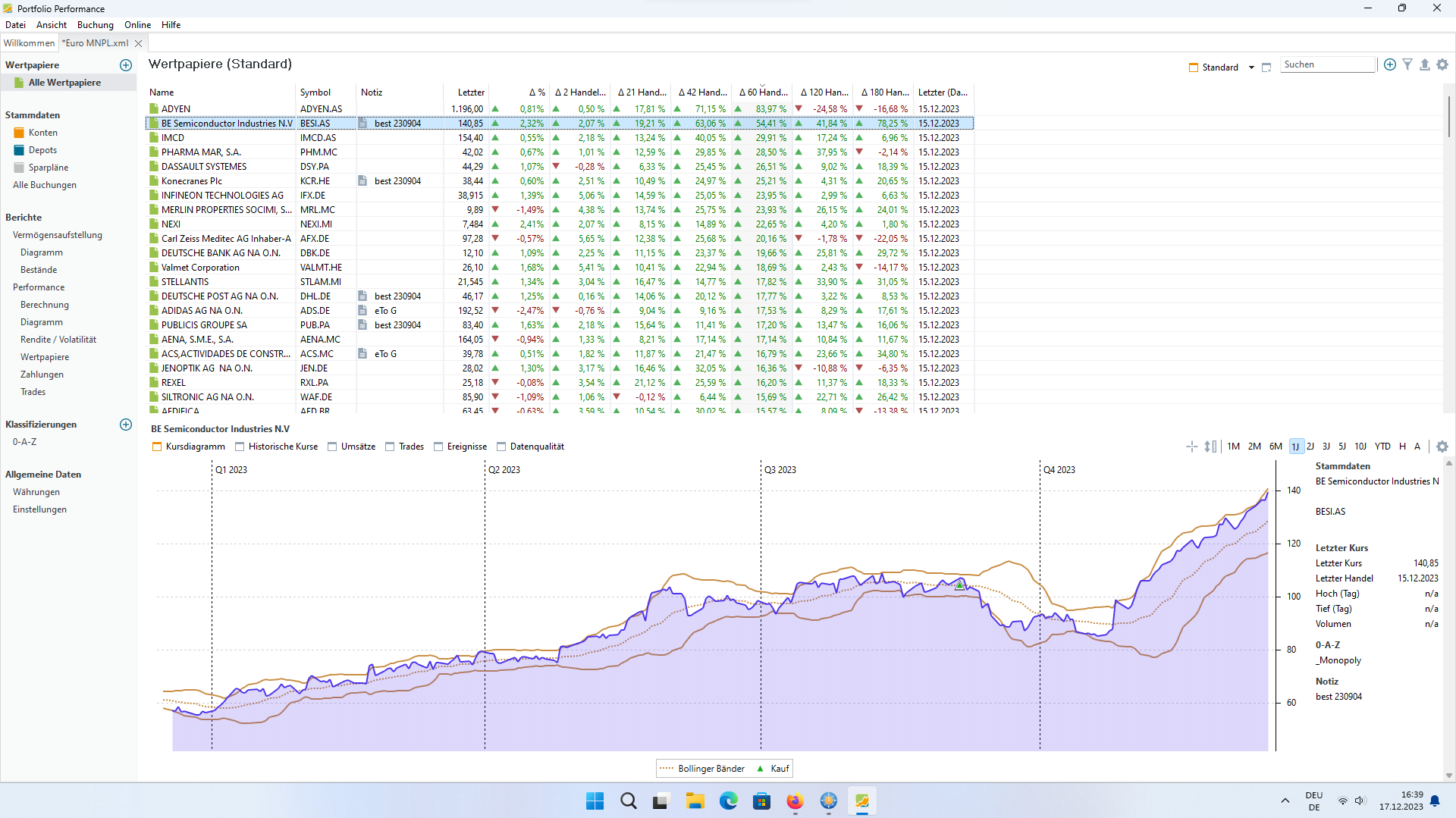The width and height of the screenshot is (1456, 818).
Task: Export the securities table data
Action: [1425, 64]
